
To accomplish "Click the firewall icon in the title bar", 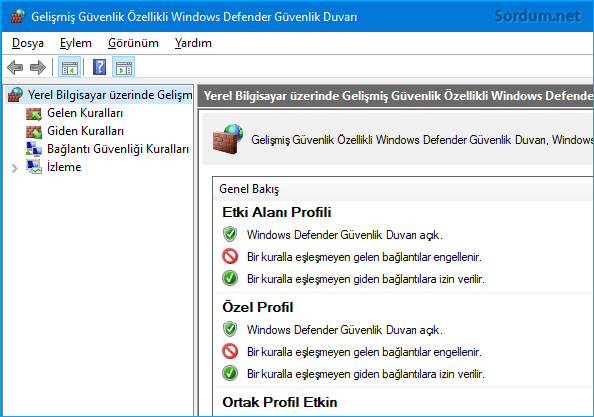I will pos(17,16).
